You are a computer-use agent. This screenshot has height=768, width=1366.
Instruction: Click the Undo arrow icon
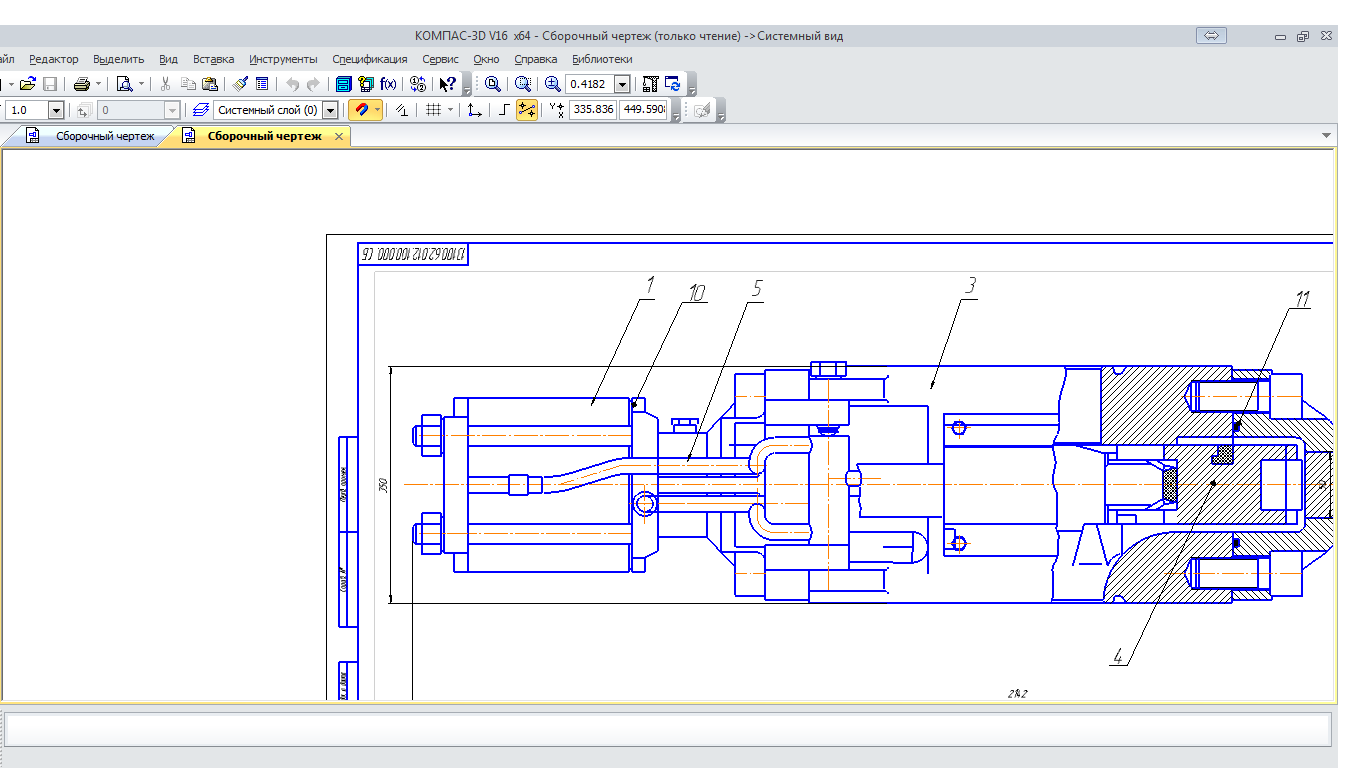coord(292,84)
